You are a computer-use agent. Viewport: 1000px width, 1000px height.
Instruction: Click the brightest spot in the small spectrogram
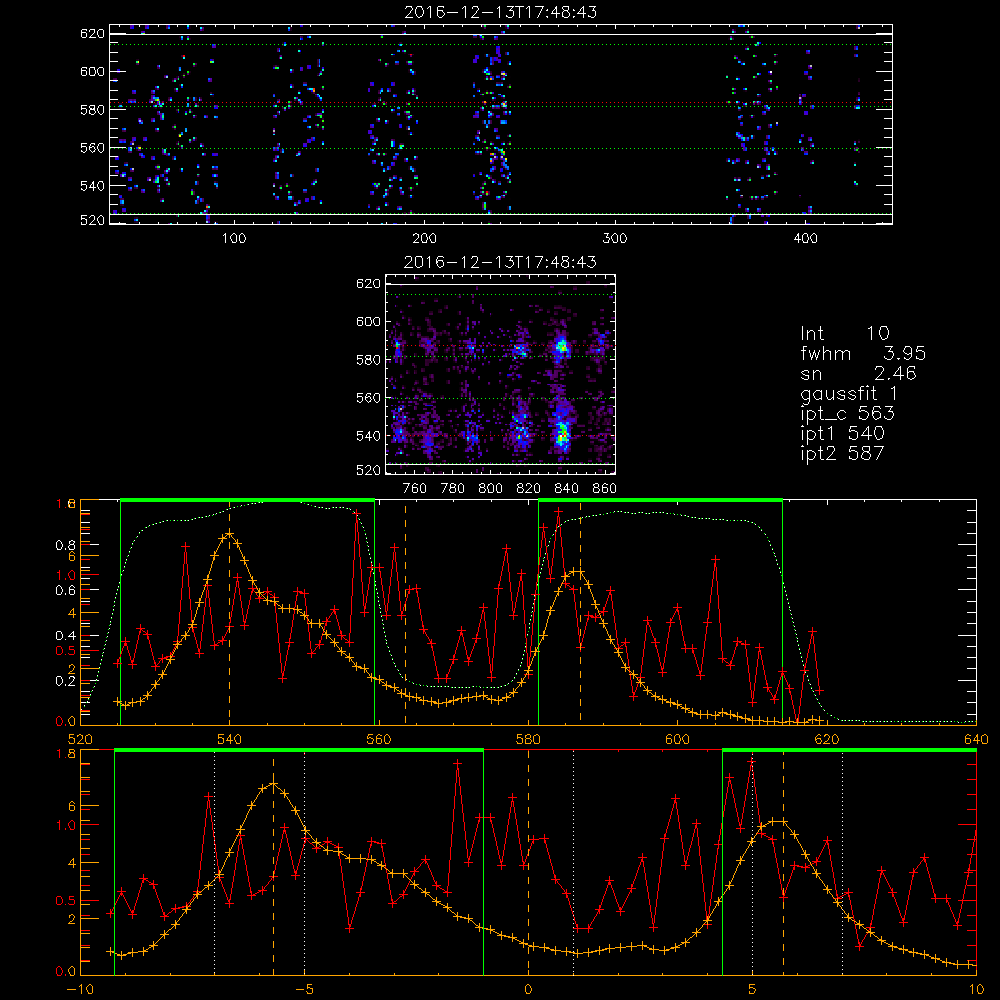[x=562, y=438]
